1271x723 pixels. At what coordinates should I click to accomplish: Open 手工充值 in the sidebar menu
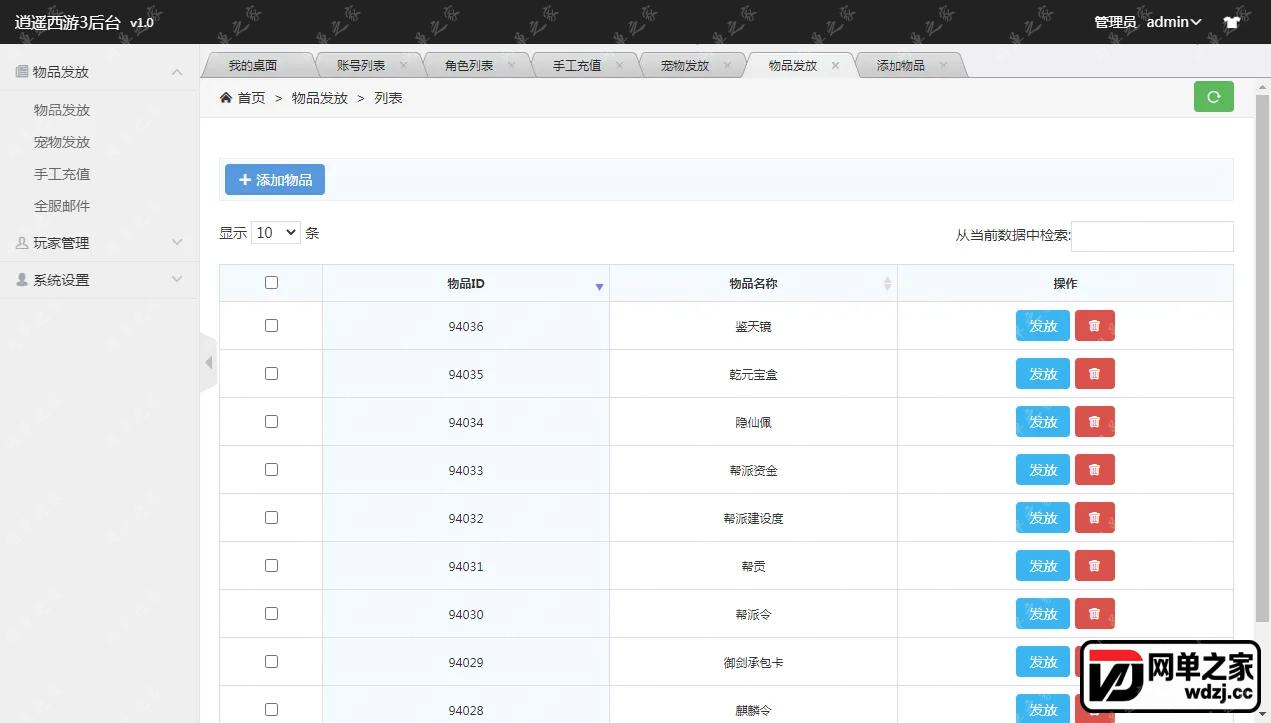(62, 174)
